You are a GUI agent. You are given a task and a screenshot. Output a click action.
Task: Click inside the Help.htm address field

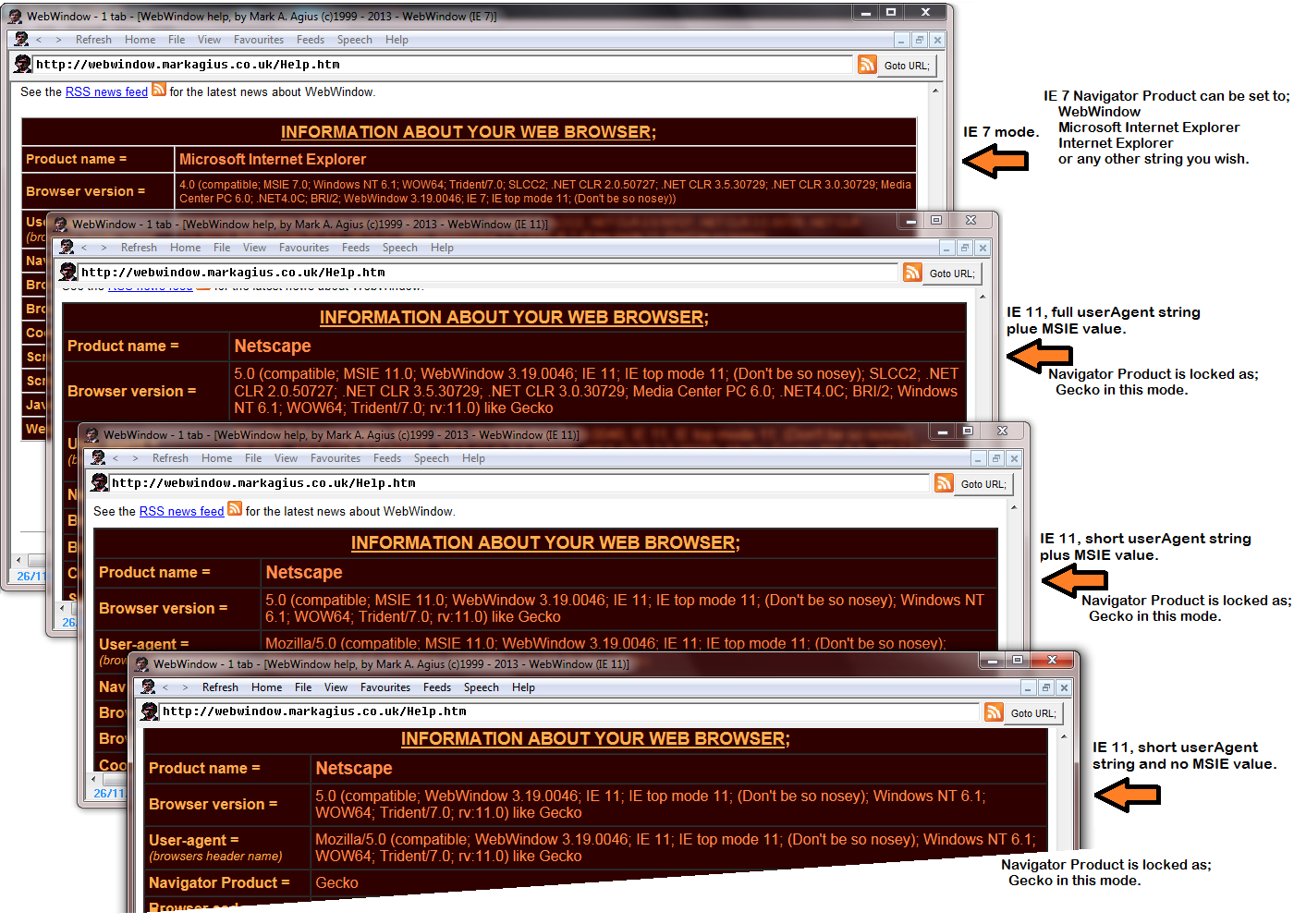point(370,65)
